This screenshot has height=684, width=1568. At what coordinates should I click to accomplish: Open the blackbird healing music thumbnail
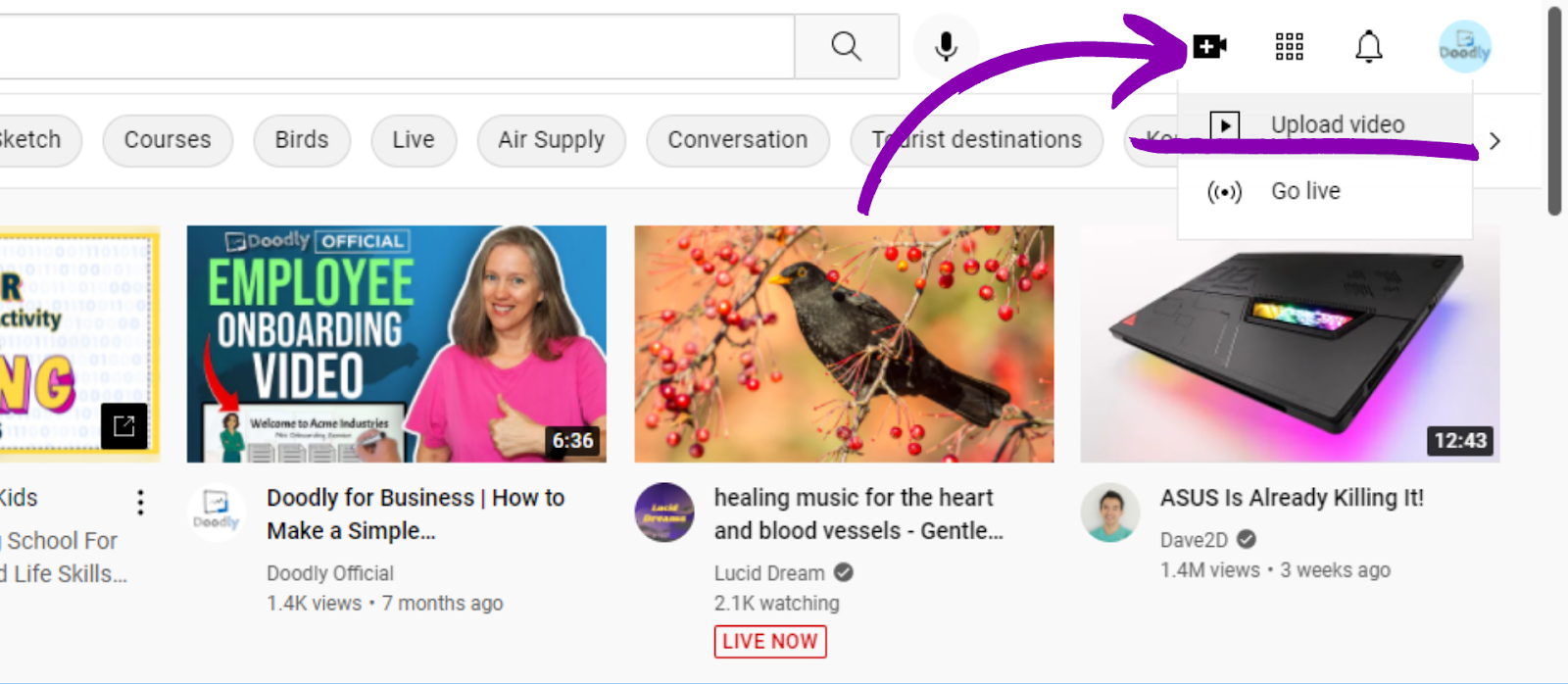coord(844,344)
